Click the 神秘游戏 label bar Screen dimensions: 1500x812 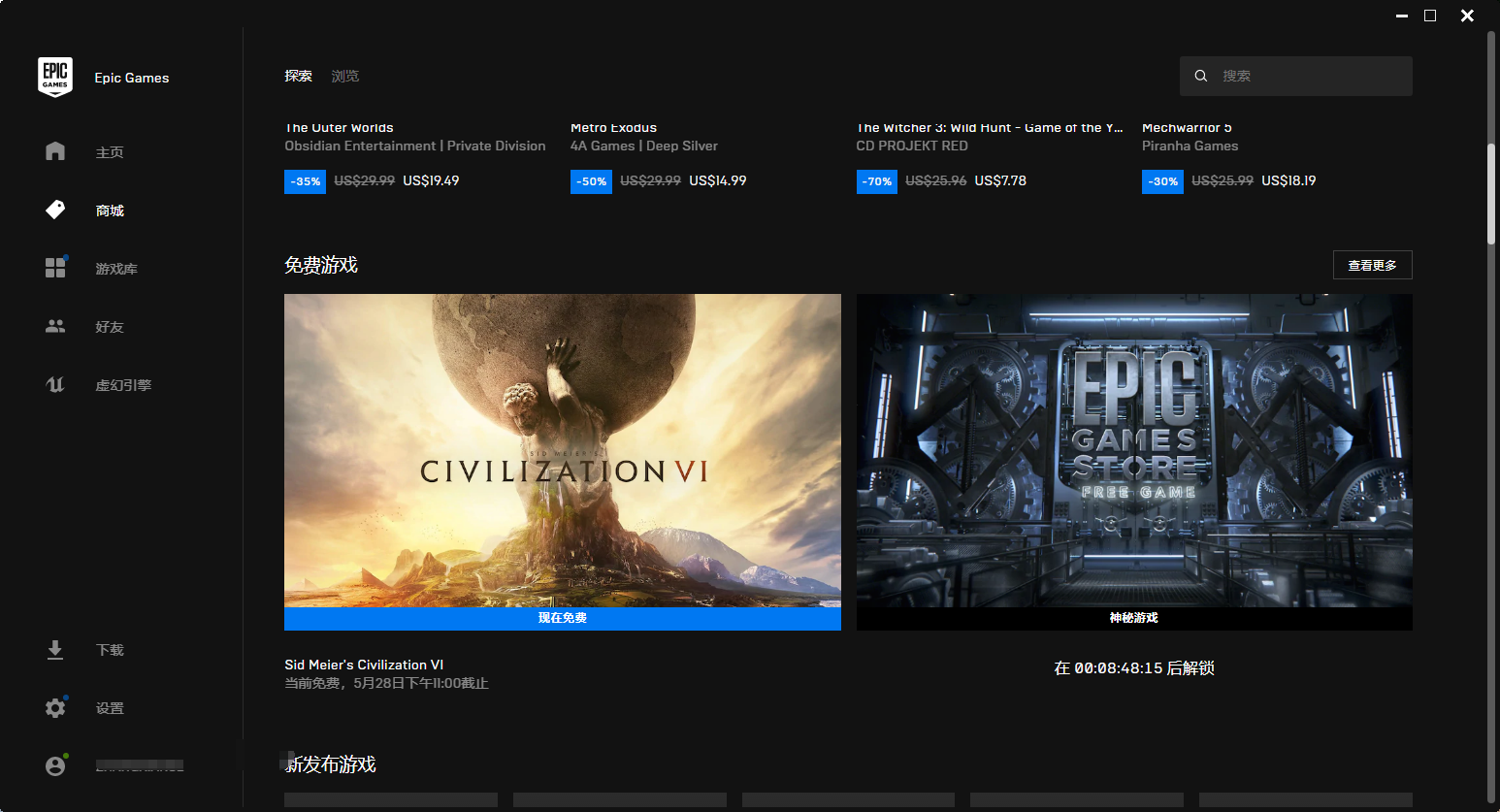pyautogui.click(x=1134, y=618)
